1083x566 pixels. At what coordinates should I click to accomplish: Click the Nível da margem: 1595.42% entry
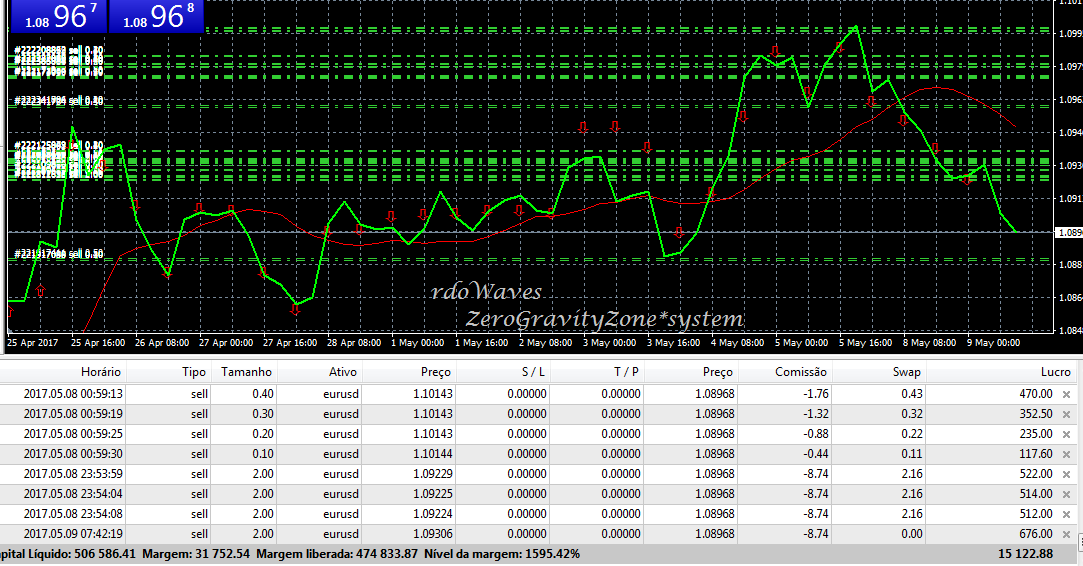(x=502, y=554)
